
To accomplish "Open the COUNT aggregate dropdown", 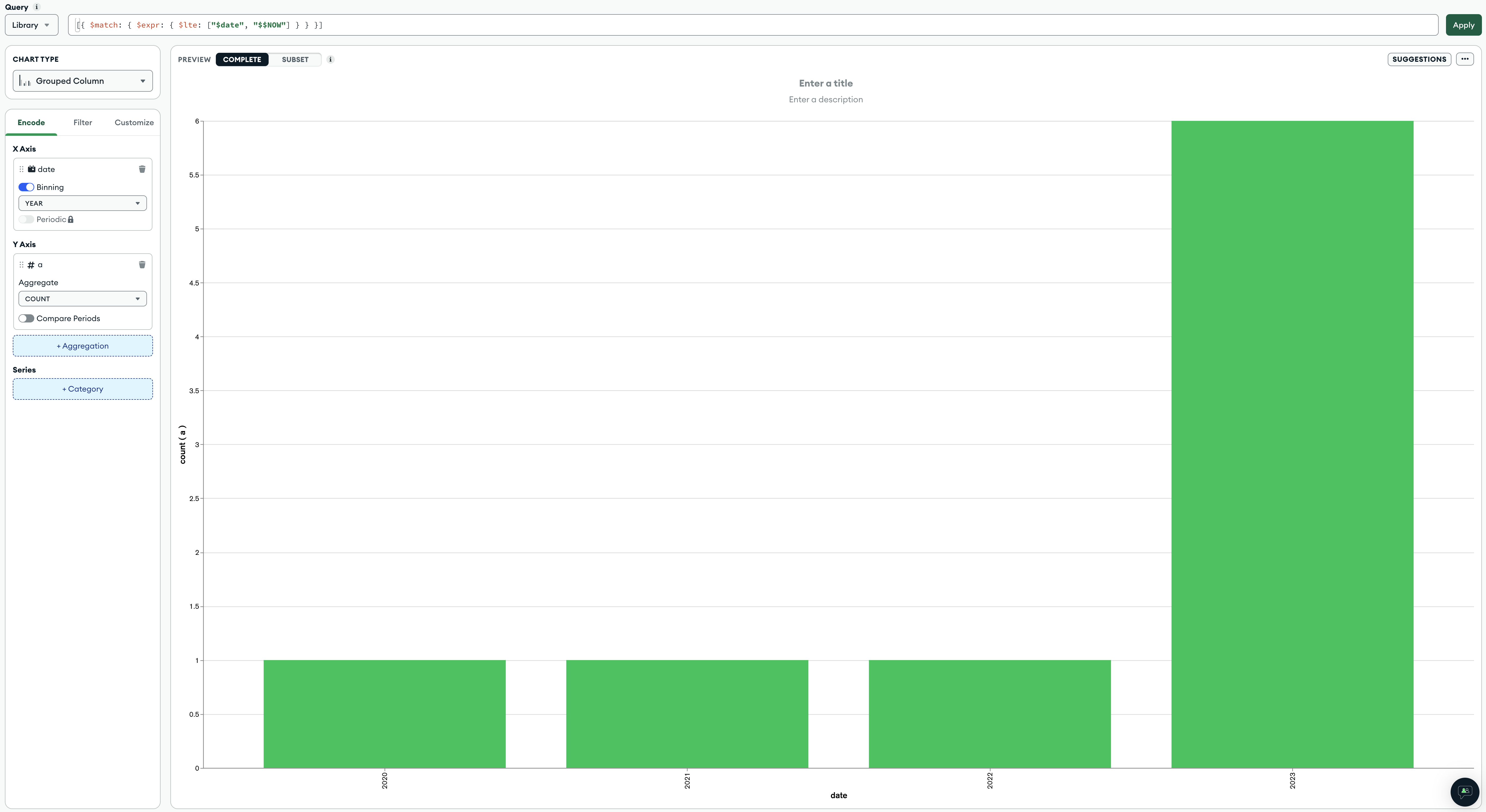I will [x=82, y=299].
